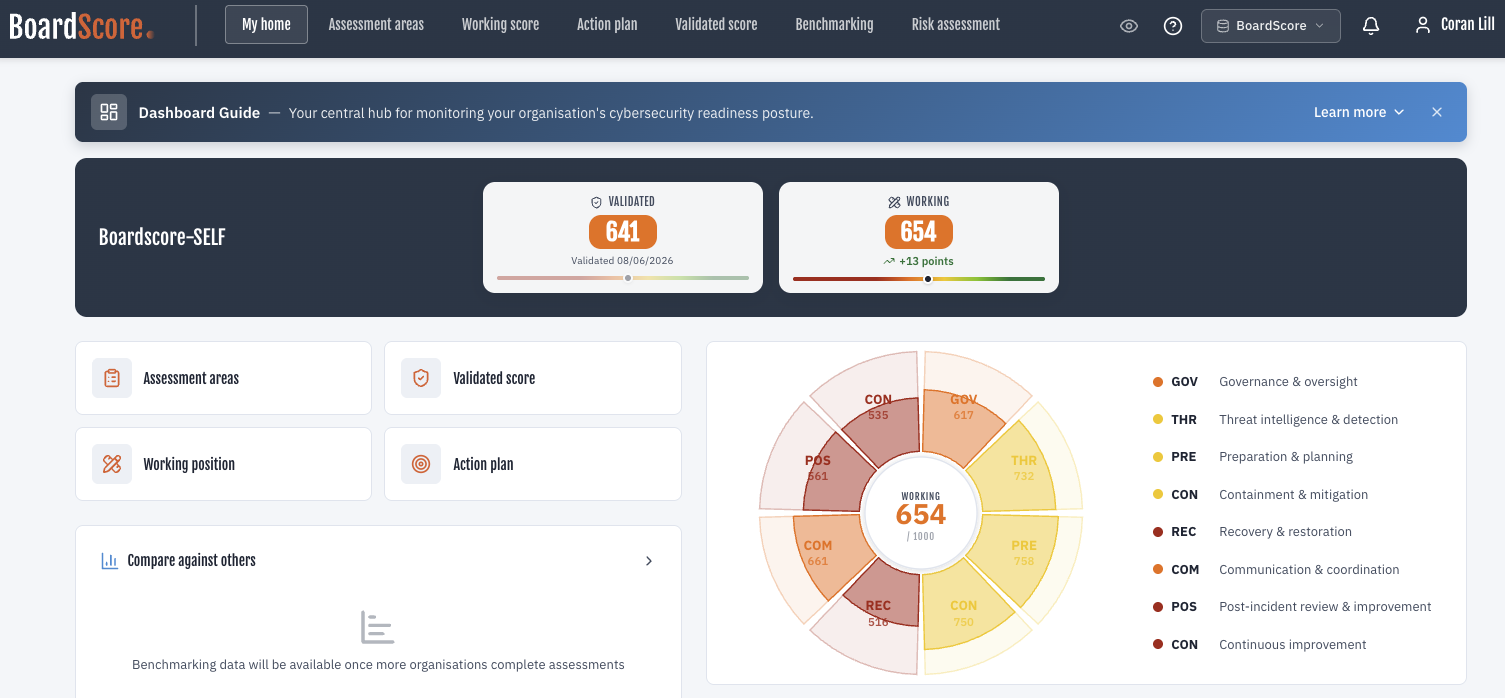Switch to Validated score nav tab
Screen dimensions: 1505x698
(x=716, y=25)
